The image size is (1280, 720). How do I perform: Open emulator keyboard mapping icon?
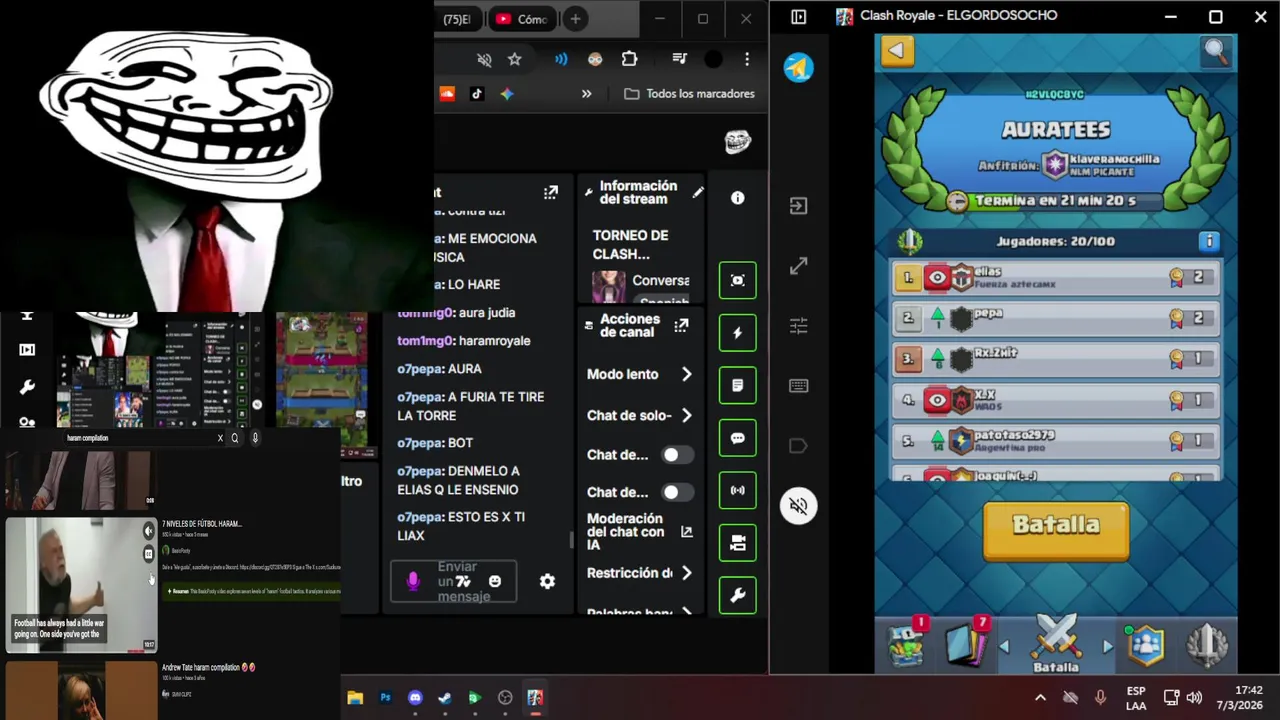798,386
